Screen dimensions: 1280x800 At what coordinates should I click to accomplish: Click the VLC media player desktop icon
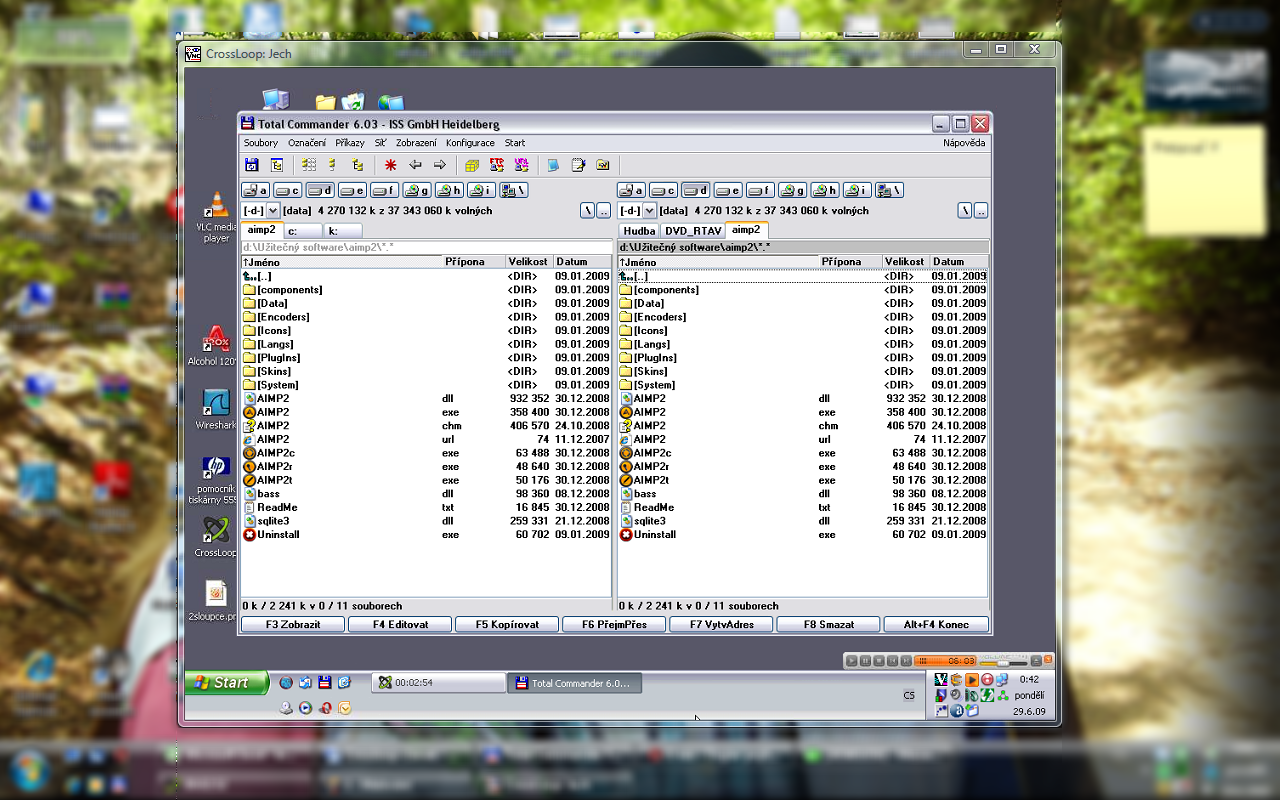(215, 207)
